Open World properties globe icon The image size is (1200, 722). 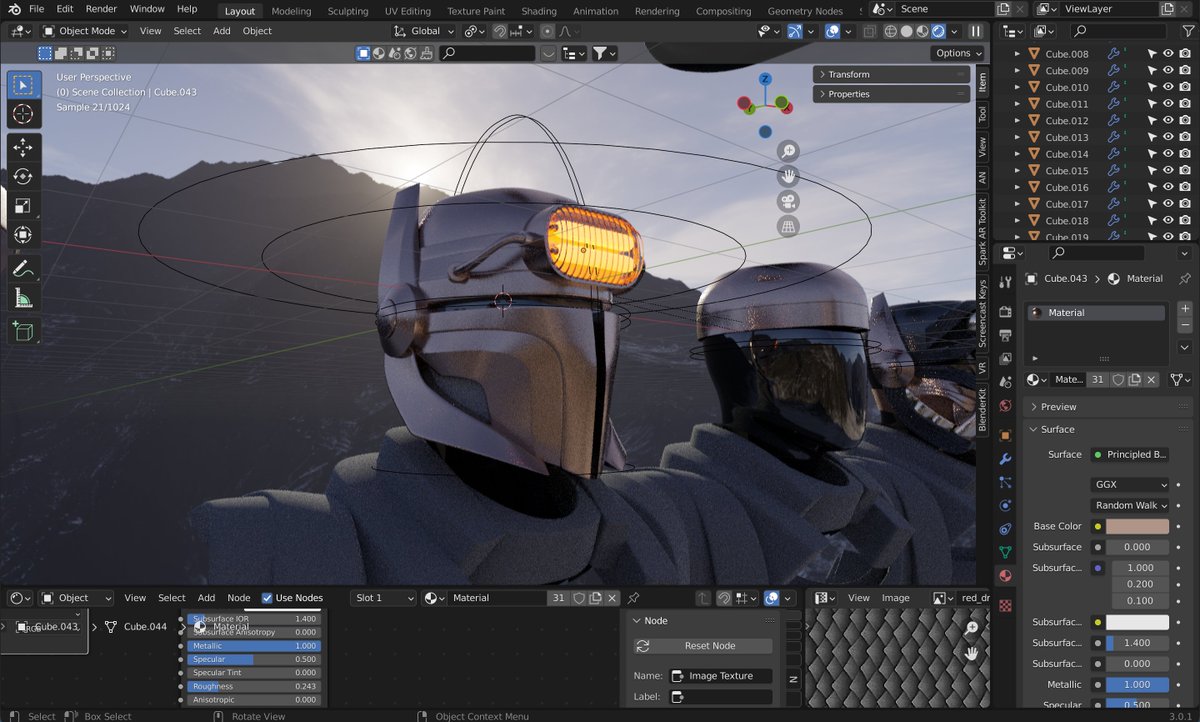coord(1005,405)
